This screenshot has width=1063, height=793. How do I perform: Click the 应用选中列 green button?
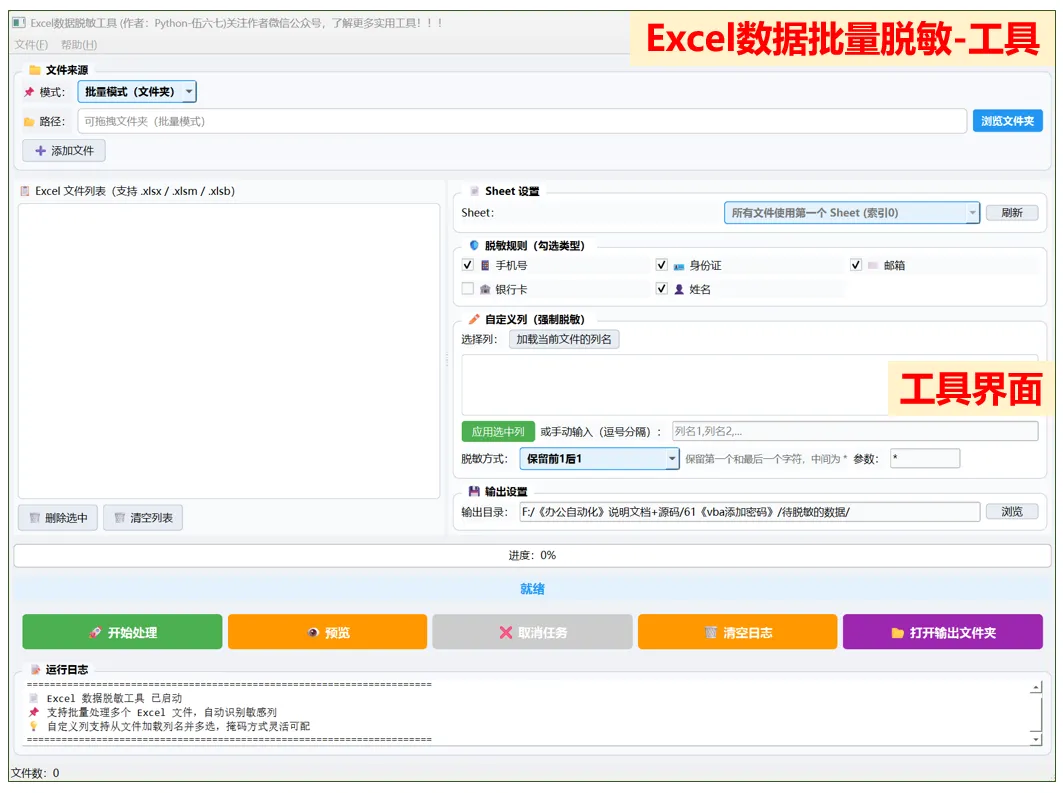(498, 432)
